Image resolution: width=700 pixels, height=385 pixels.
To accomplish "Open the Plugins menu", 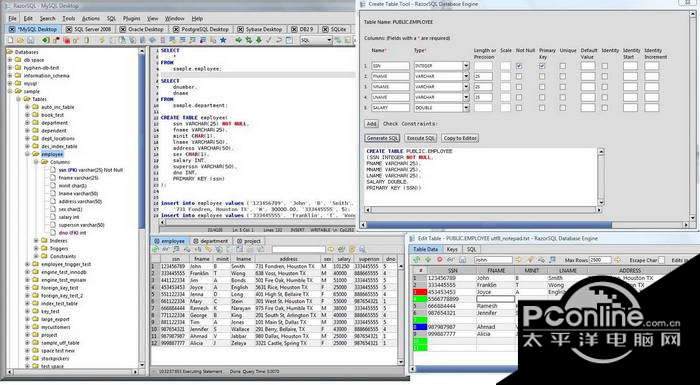I will click(132, 18).
